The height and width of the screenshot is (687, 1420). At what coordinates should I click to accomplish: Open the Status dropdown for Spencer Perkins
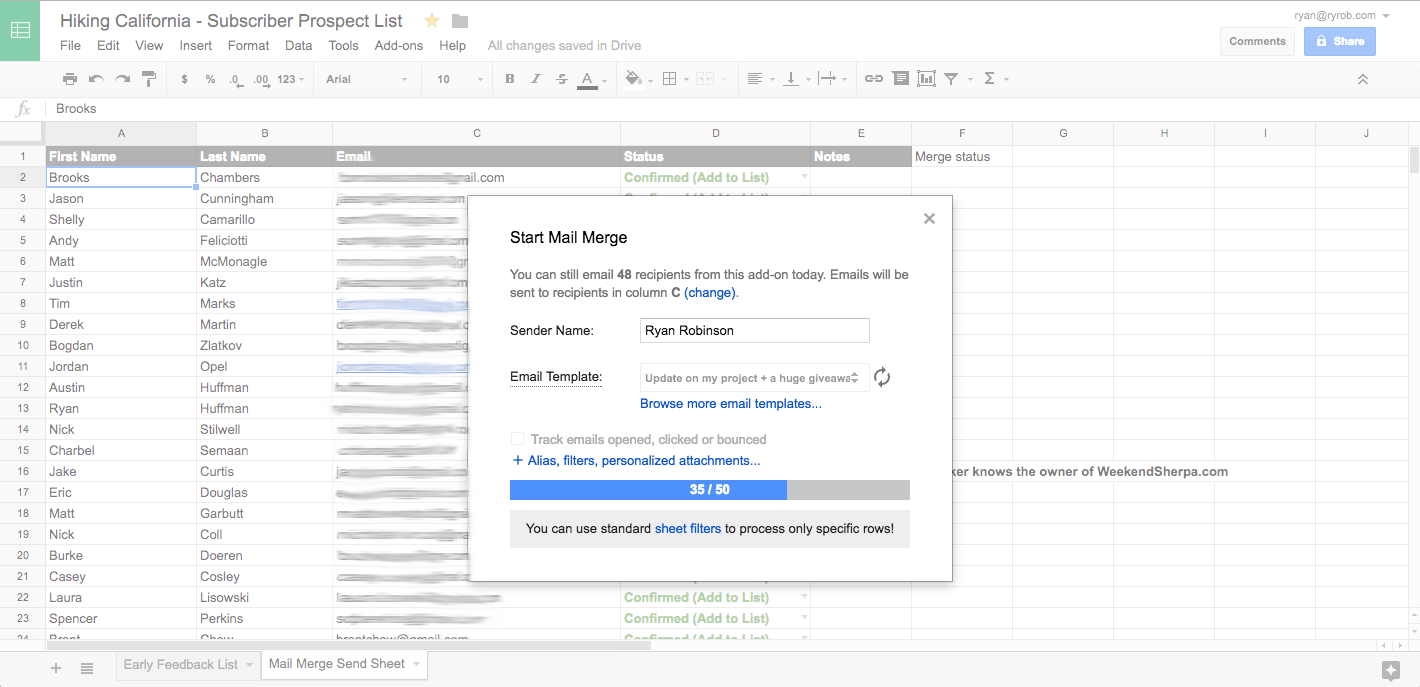point(804,618)
